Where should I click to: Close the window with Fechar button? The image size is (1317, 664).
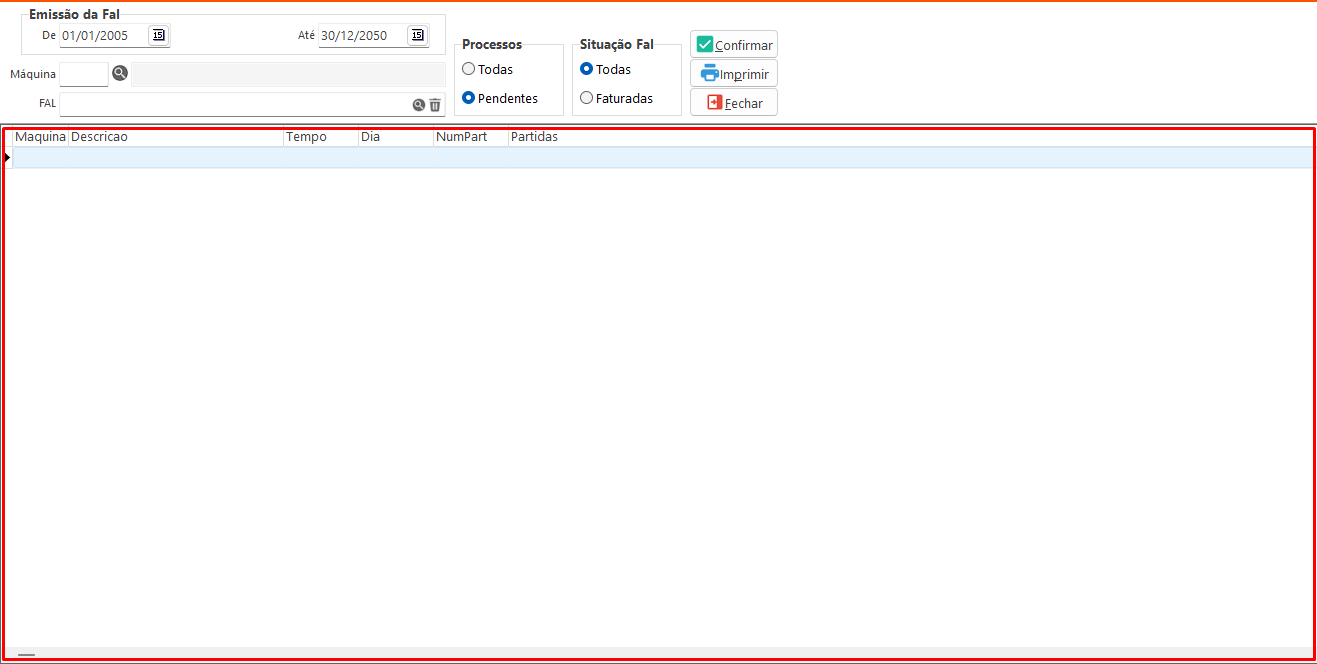(733, 102)
